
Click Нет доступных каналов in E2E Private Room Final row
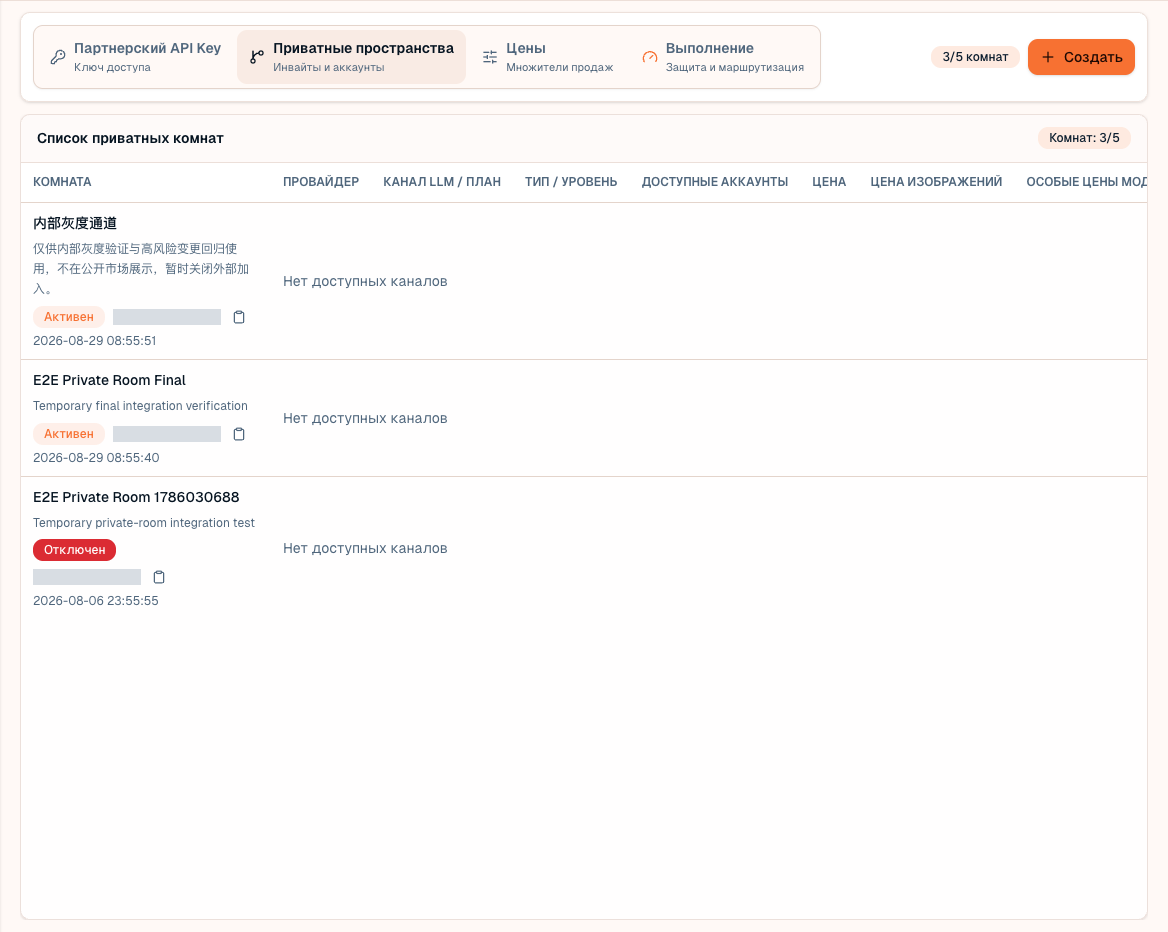tap(365, 419)
